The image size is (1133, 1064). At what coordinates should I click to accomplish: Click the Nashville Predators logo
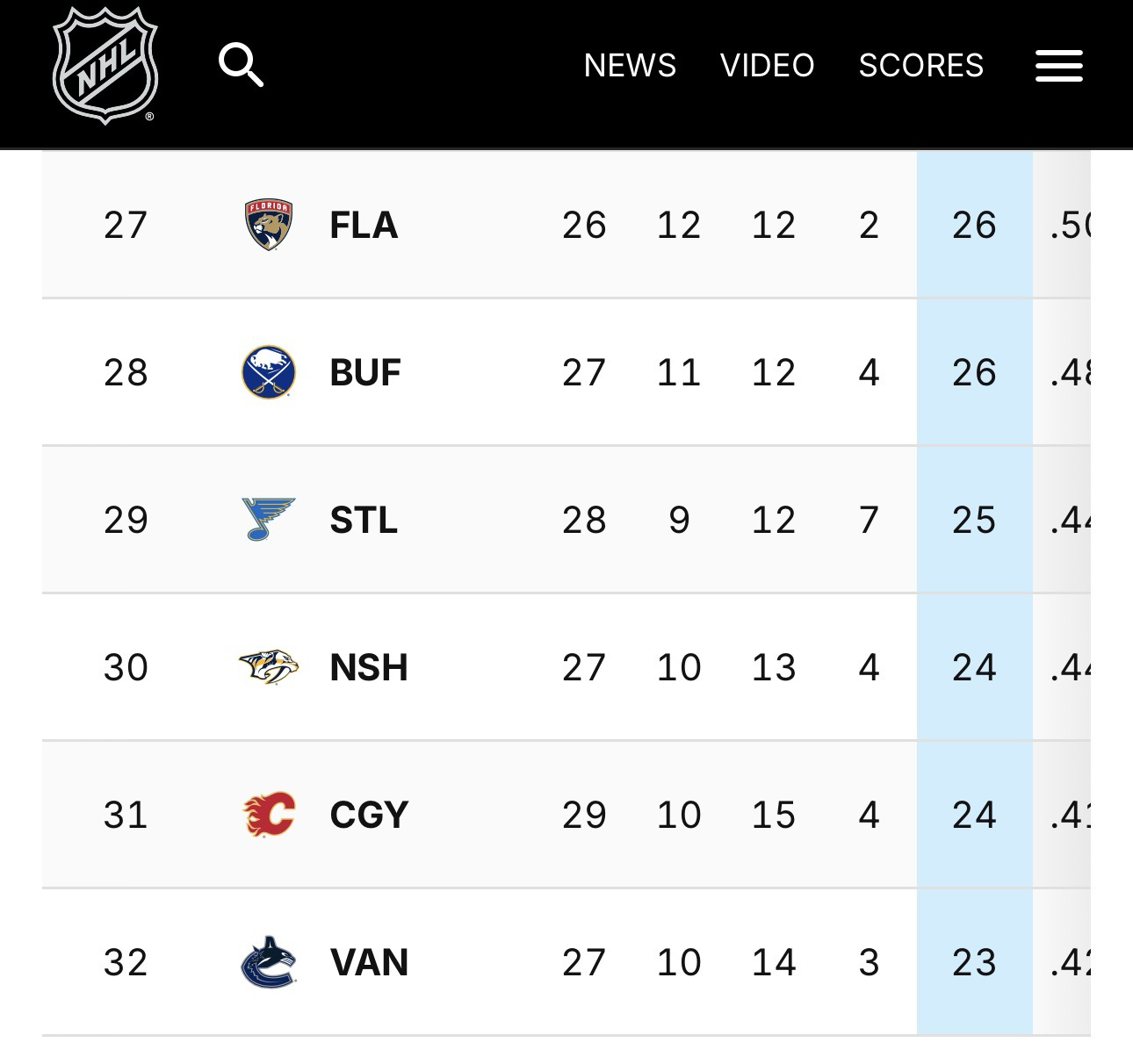coord(268,667)
